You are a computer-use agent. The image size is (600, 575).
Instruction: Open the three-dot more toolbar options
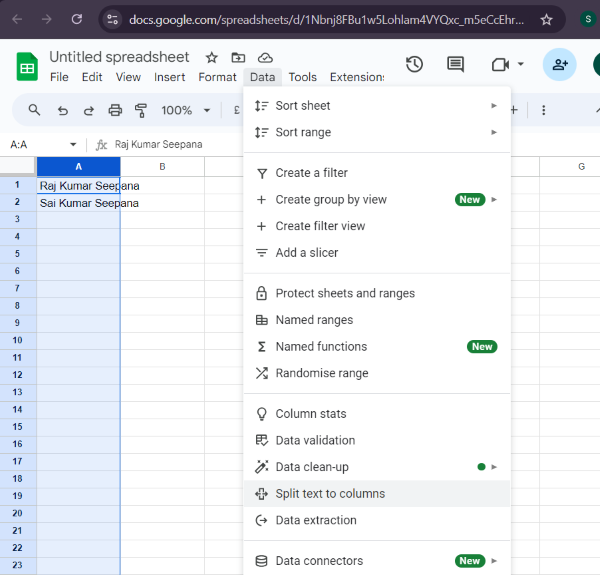coord(543,110)
